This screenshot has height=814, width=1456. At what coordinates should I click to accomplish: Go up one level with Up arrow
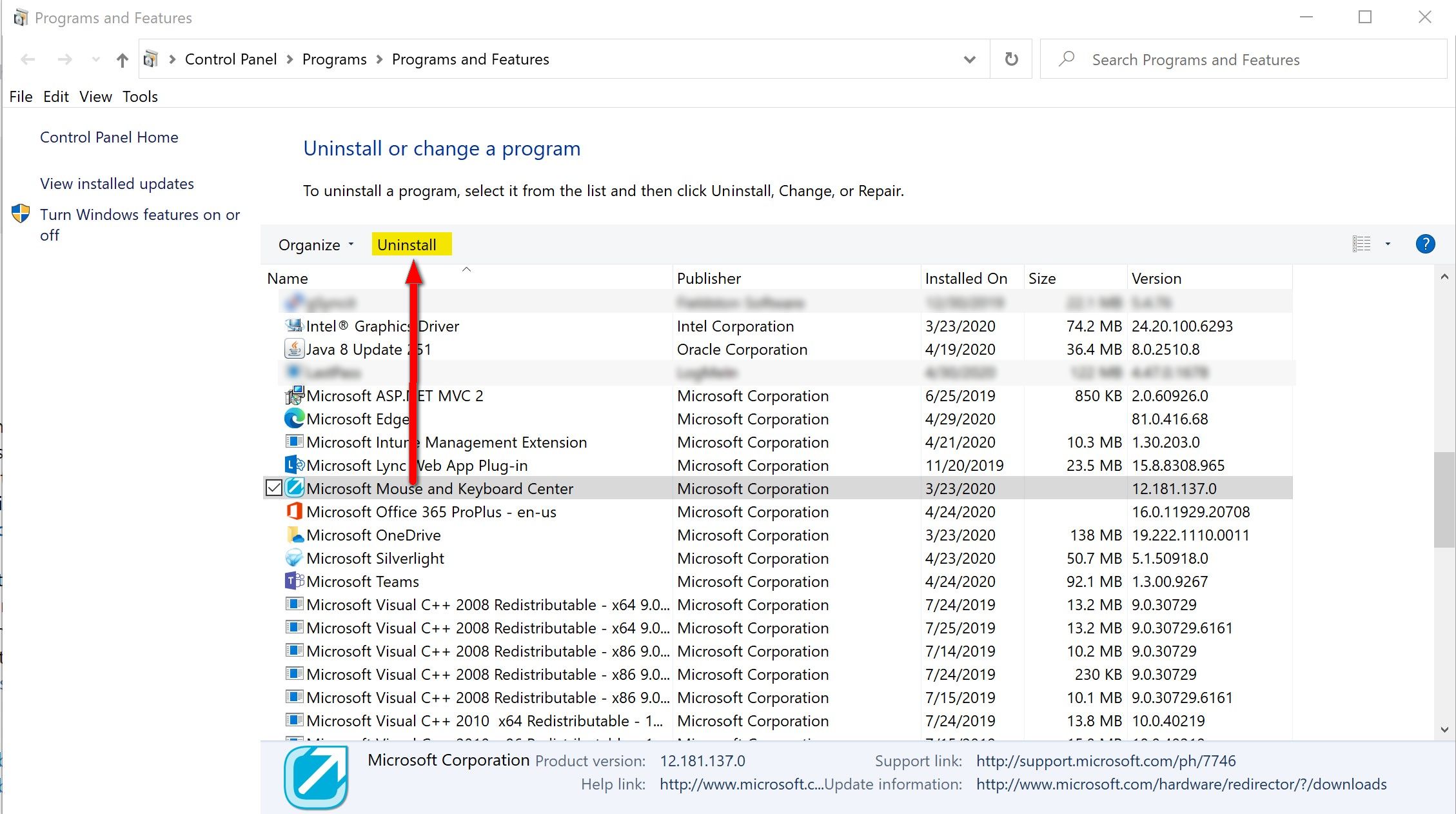point(122,60)
